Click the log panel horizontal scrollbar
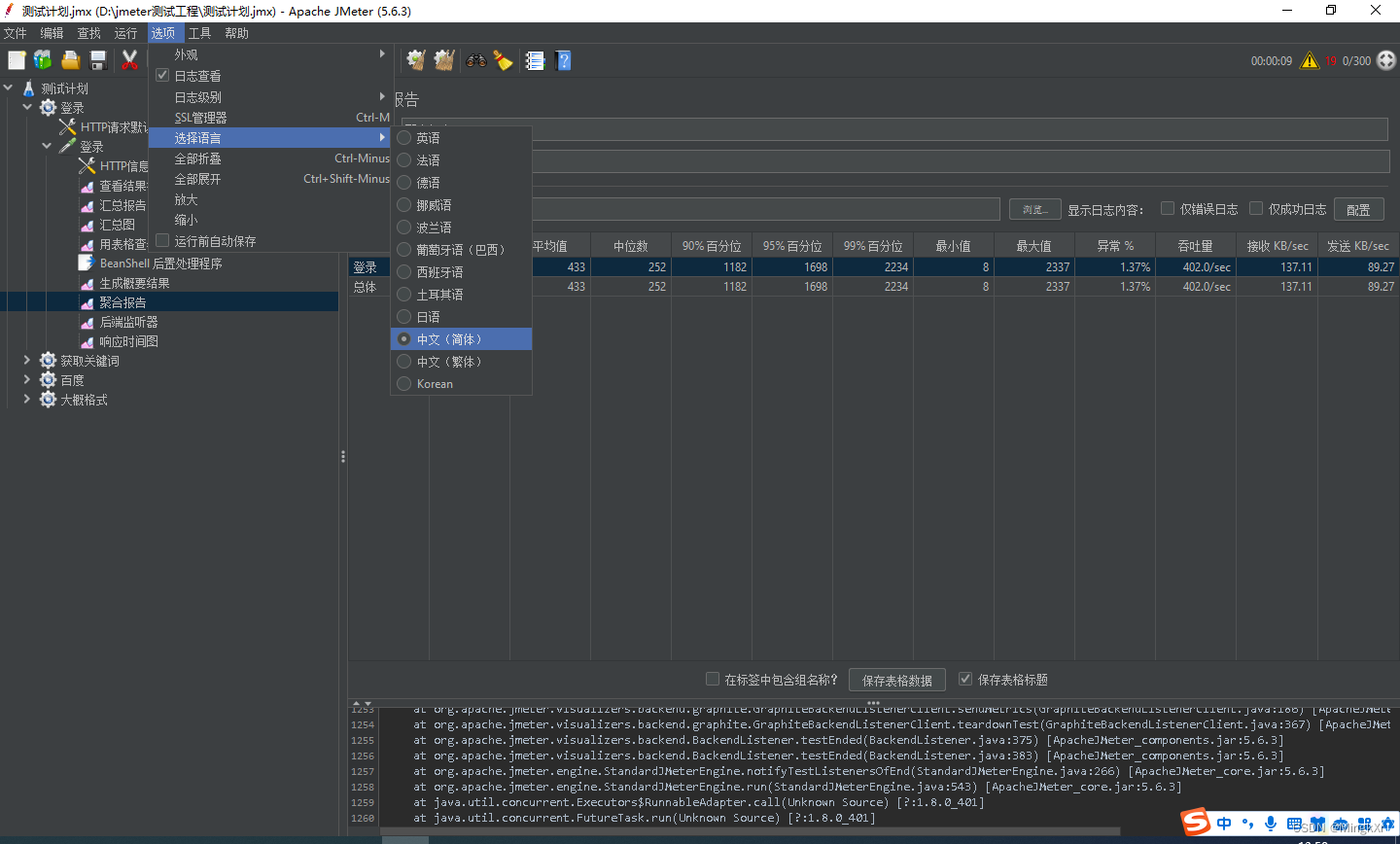This screenshot has width=1400, height=844. (x=749, y=831)
